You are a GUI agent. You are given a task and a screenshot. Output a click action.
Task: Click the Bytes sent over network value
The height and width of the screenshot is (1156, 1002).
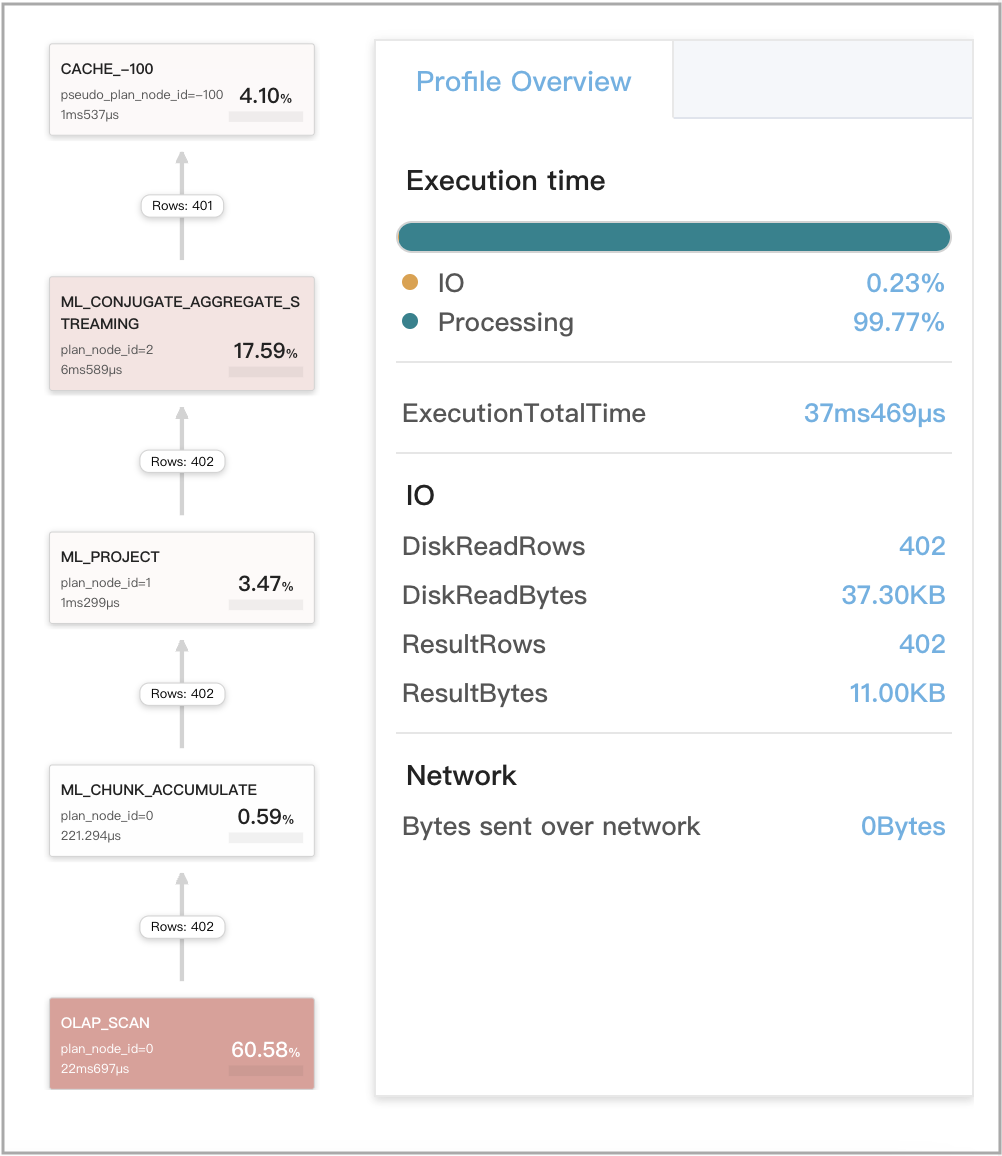tap(903, 826)
